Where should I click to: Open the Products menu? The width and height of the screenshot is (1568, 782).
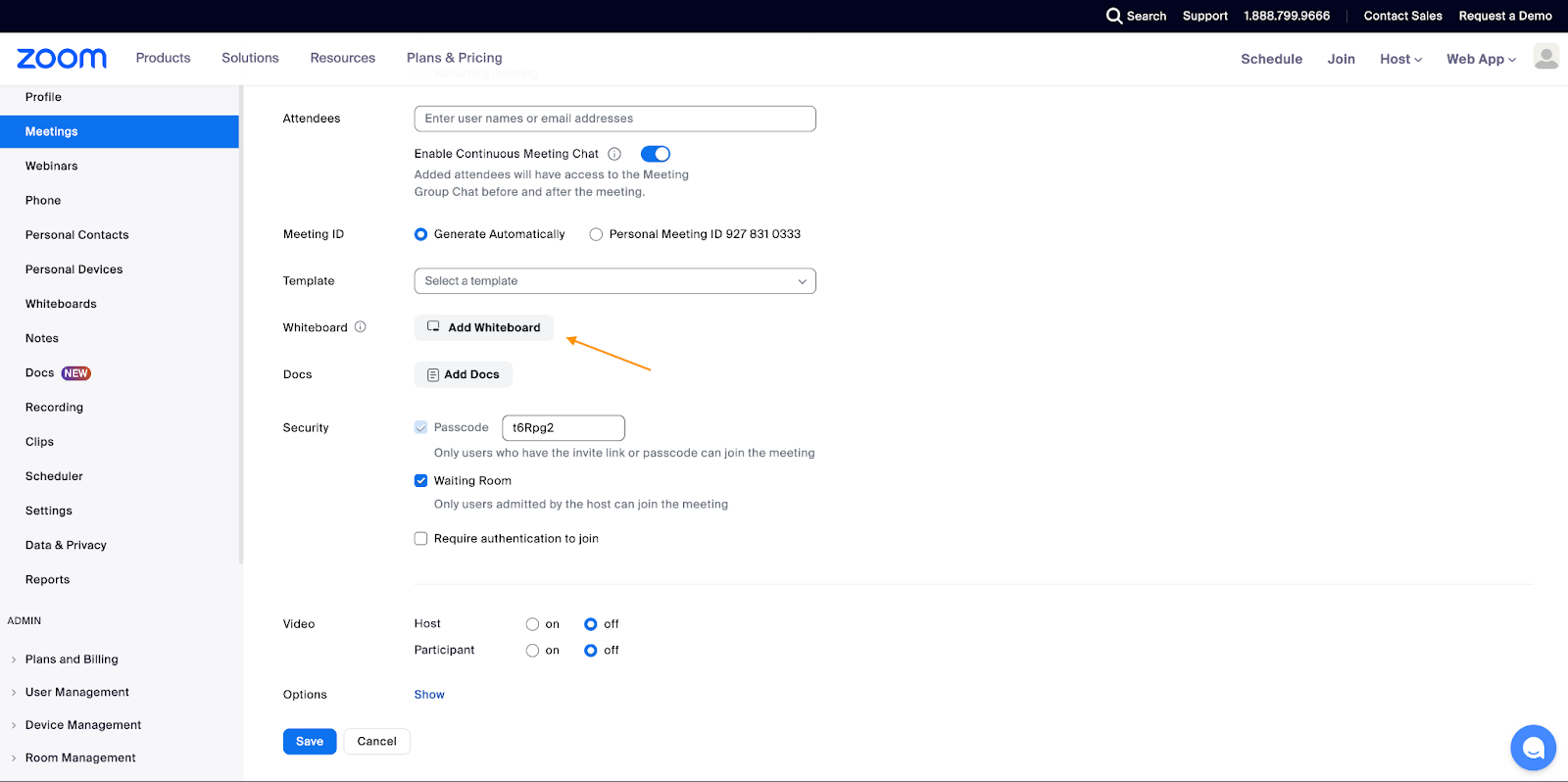pyautogui.click(x=163, y=58)
